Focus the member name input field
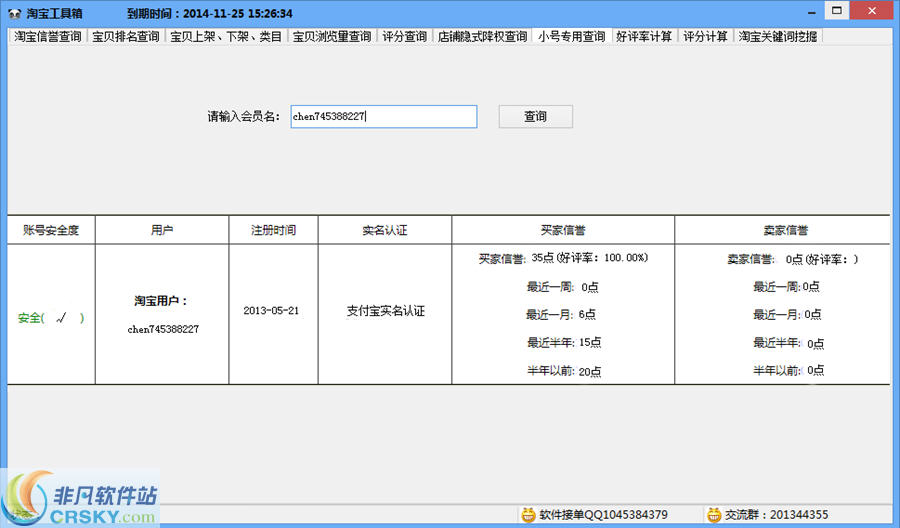The height and width of the screenshot is (528, 900). (x=384, y=117)
